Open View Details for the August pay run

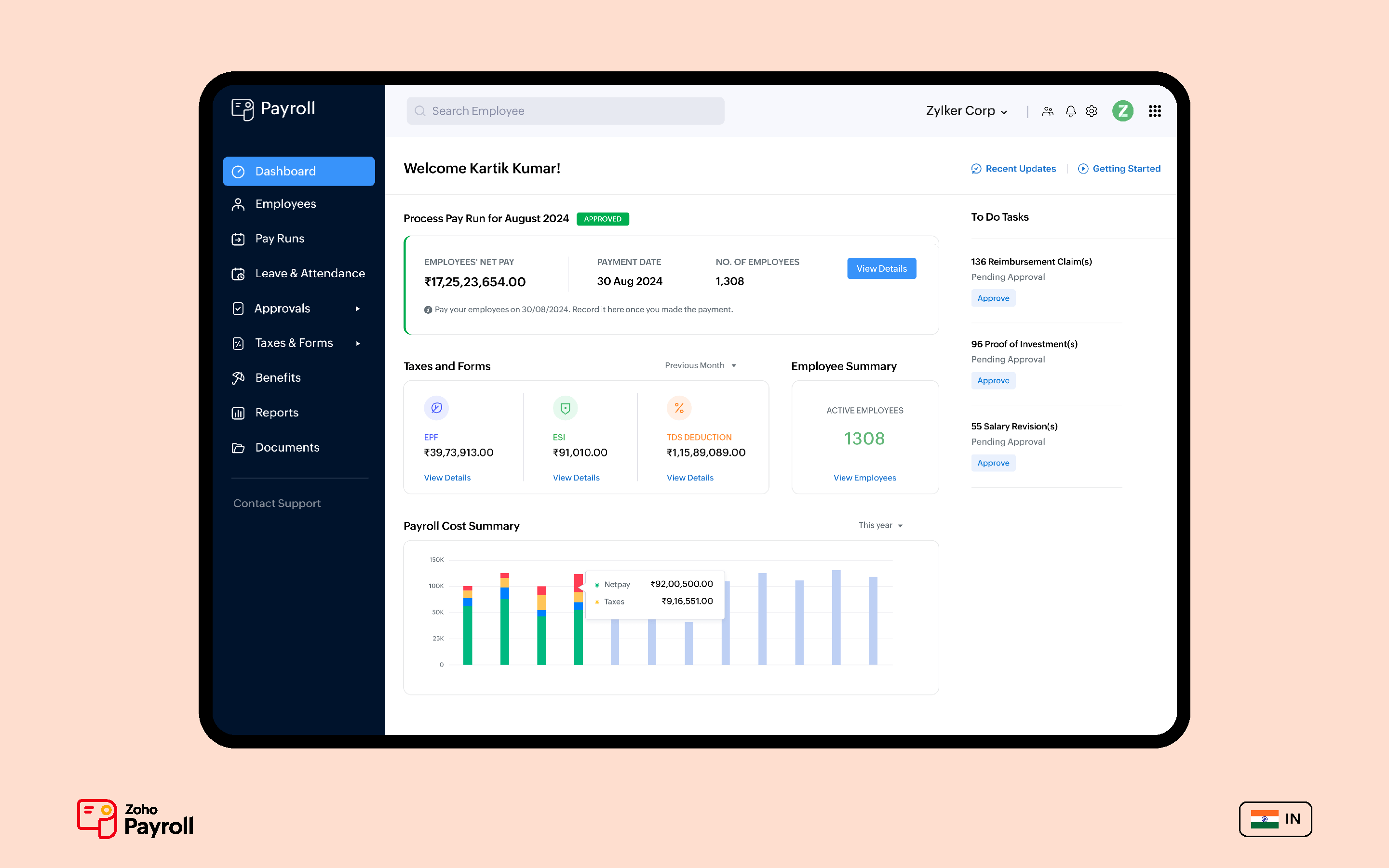tap(881, 268)
